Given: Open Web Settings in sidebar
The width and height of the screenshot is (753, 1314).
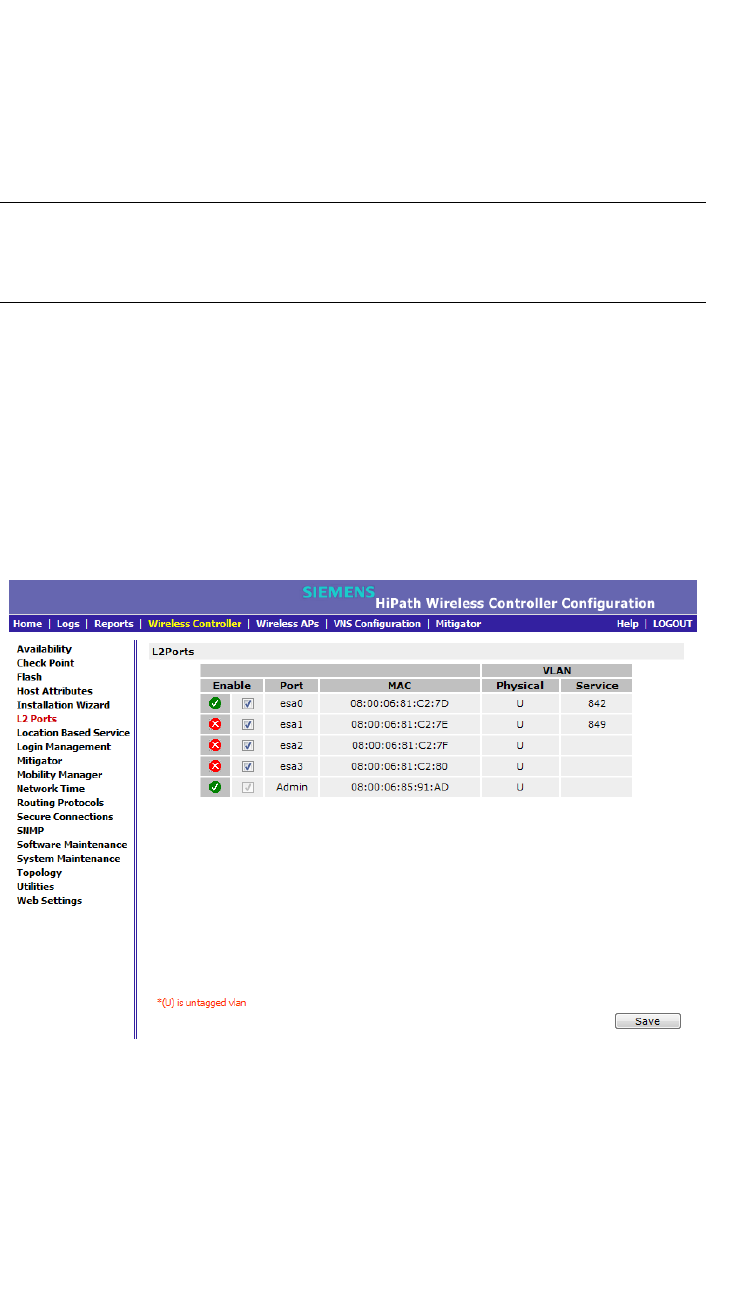Looking at the screenshot, I should pyautogui.click(x=49, y=901).
